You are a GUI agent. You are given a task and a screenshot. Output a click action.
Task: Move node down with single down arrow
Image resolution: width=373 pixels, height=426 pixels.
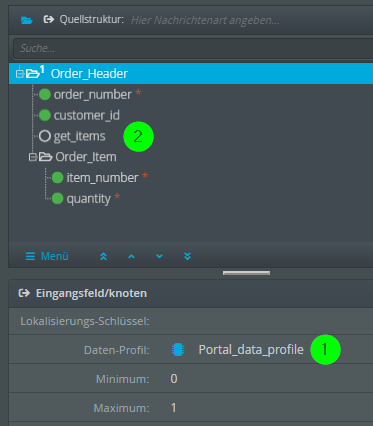pos(160,256)
